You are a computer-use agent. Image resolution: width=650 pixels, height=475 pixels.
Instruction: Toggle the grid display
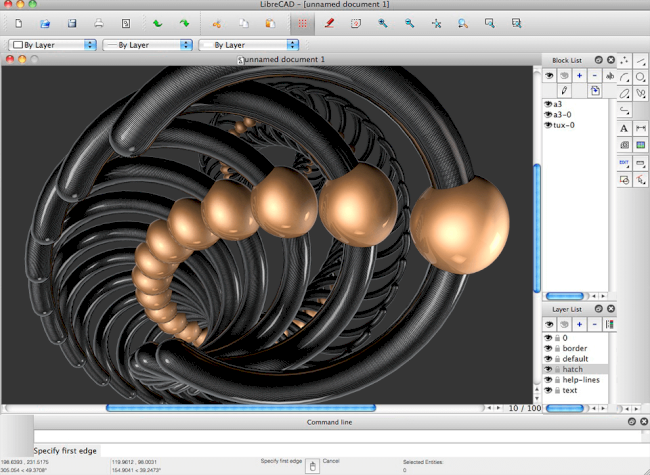[x=303, y=23]
